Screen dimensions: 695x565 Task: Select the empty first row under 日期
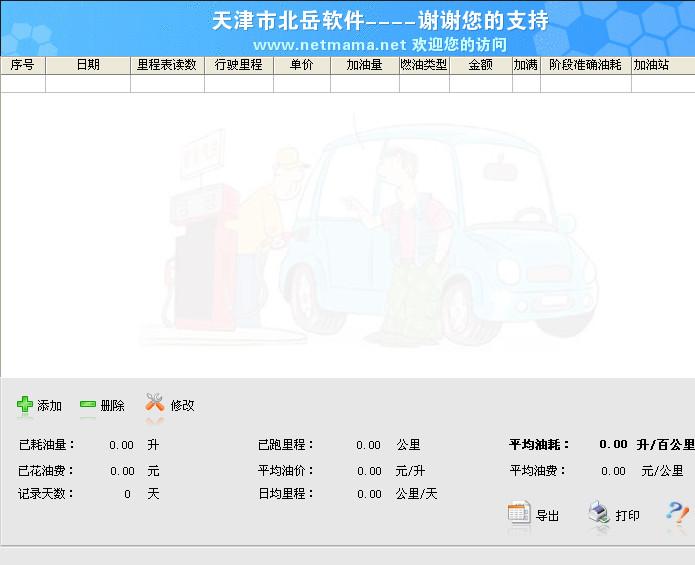coord(88,84)
